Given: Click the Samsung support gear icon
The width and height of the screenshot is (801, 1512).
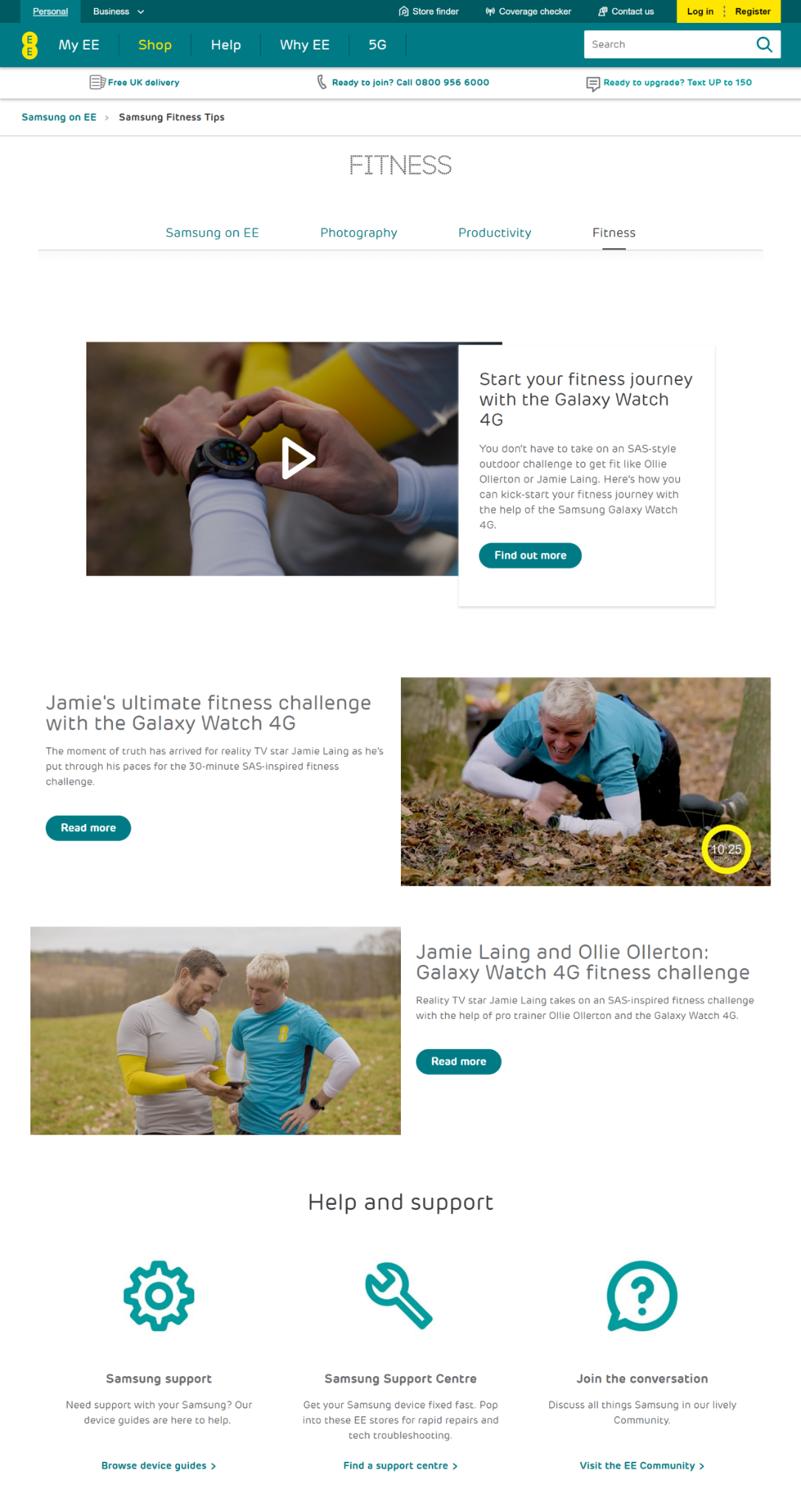Looking at the screenshot, I should point(159,1296).
